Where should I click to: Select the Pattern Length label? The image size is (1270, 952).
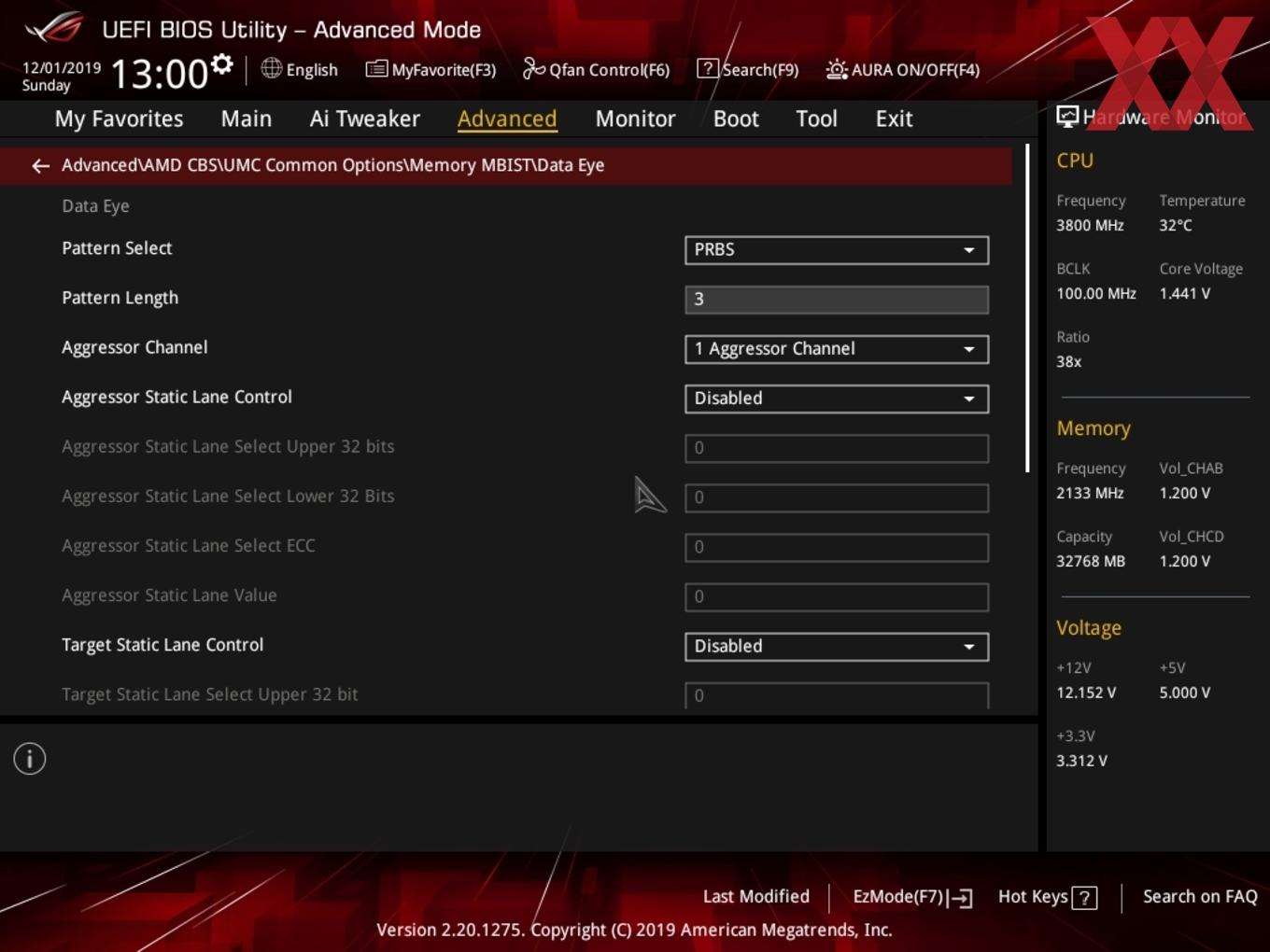point(120,298)
